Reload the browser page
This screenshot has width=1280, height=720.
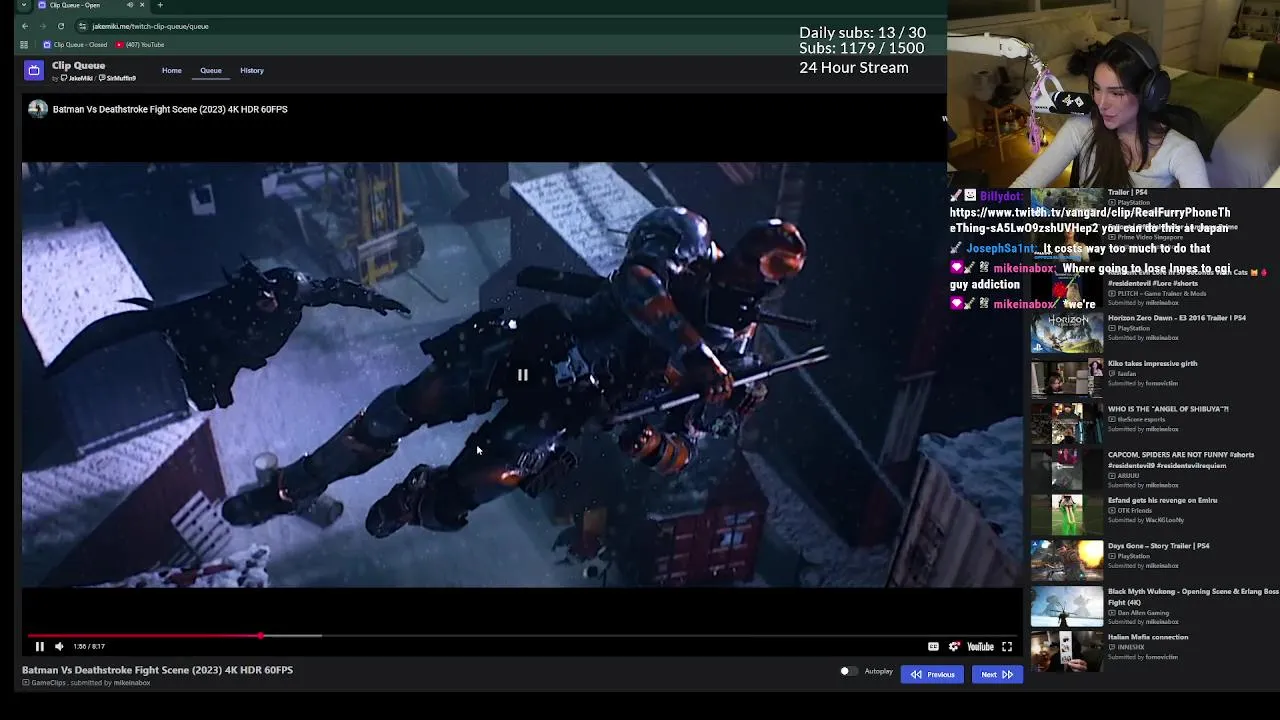[61, 26]
